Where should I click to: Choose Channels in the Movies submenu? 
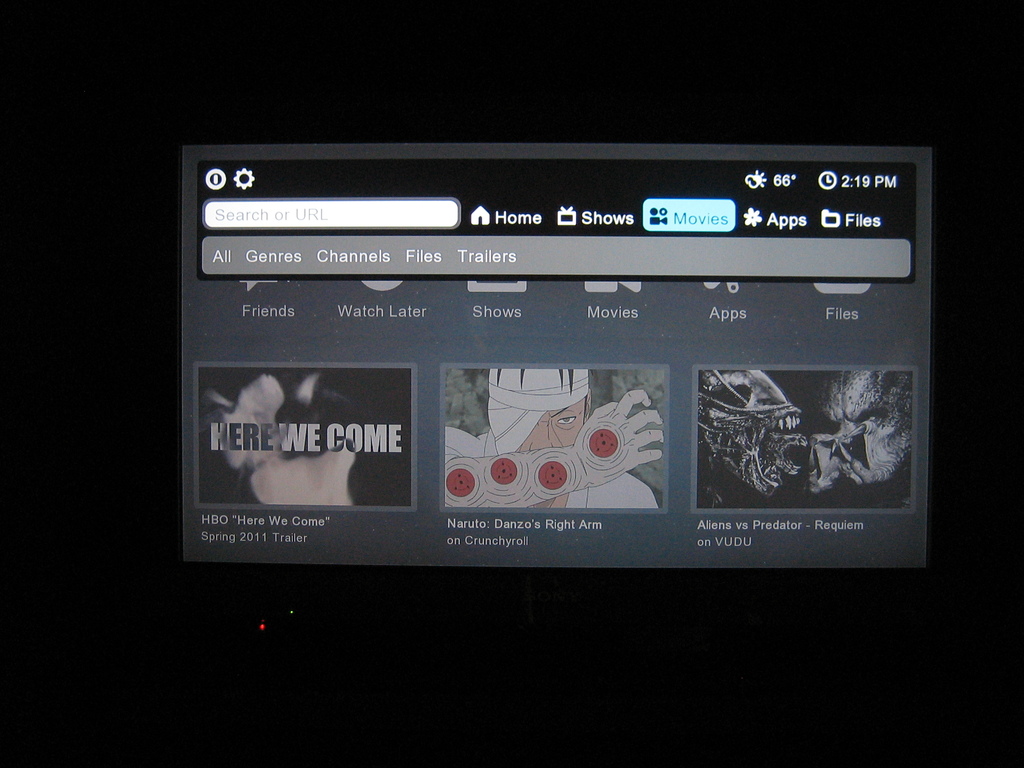pos(353,256)
